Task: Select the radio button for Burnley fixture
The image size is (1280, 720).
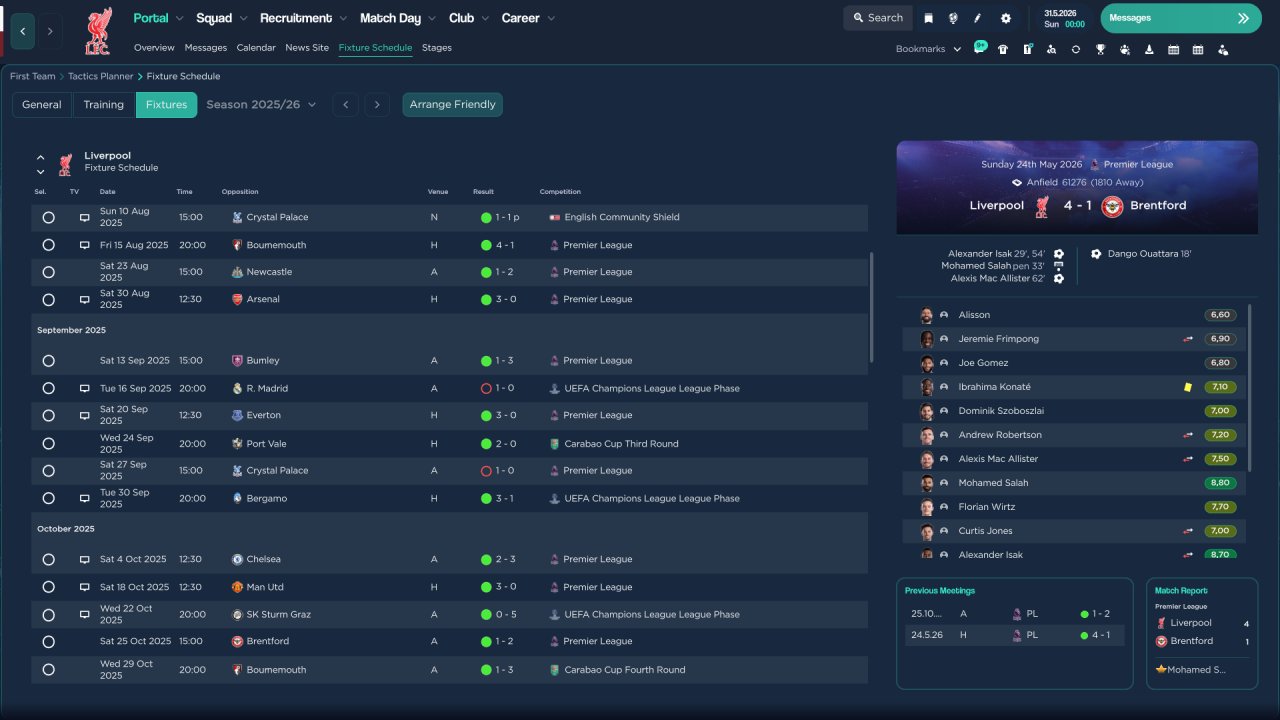Action: [48, 360]
